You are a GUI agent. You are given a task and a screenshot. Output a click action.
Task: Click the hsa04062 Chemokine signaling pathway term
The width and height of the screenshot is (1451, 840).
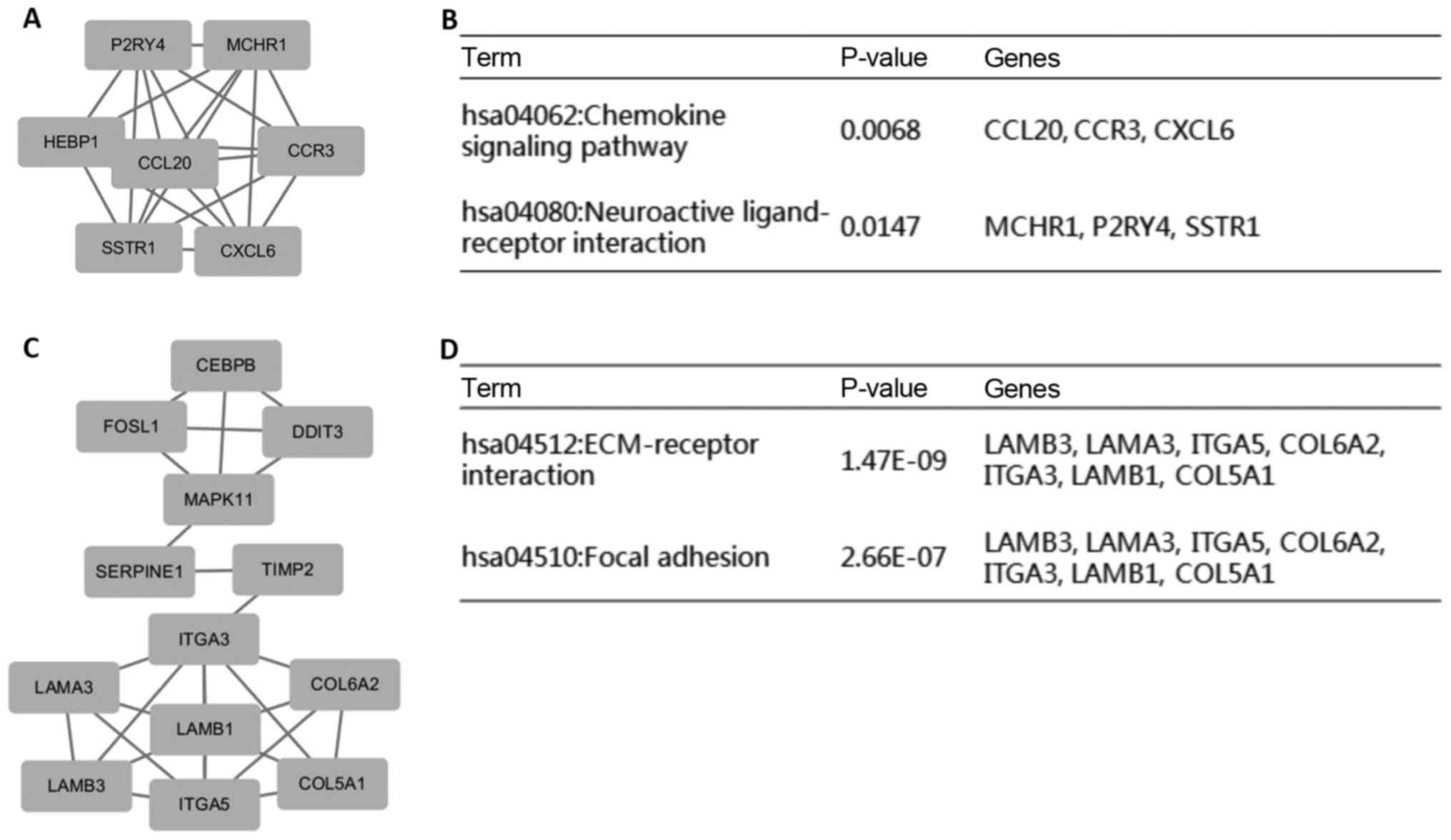[593, 131]
